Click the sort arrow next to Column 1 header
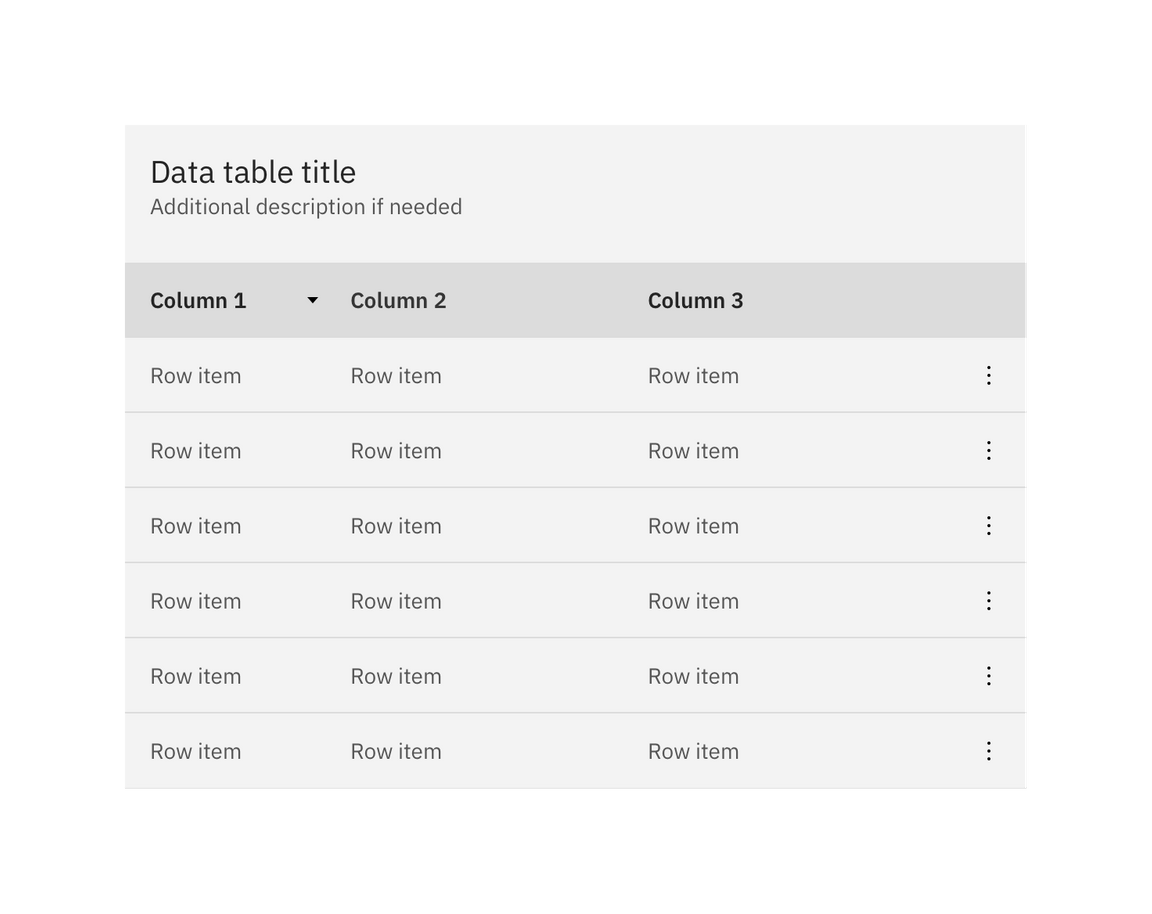The width and height of the screenshot is (1152, 914). pos(311,300)
